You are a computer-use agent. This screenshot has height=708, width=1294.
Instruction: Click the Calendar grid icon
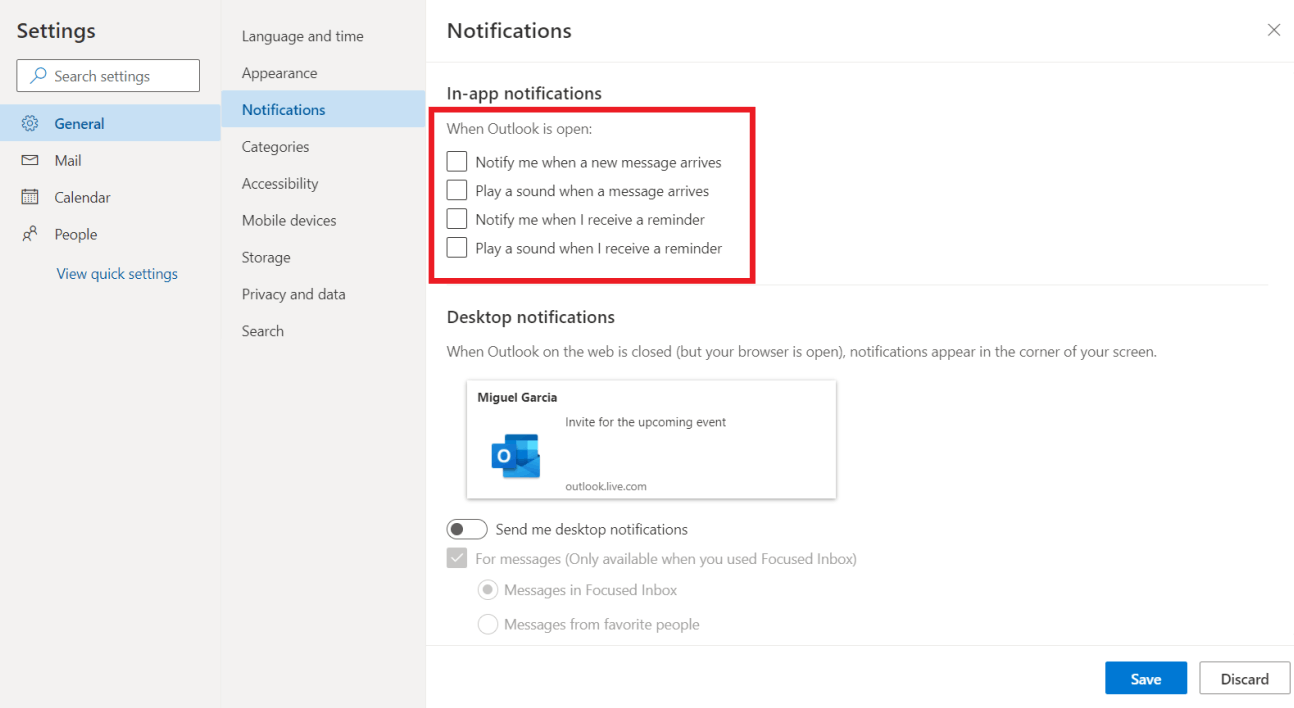click(x=30, y=197)
